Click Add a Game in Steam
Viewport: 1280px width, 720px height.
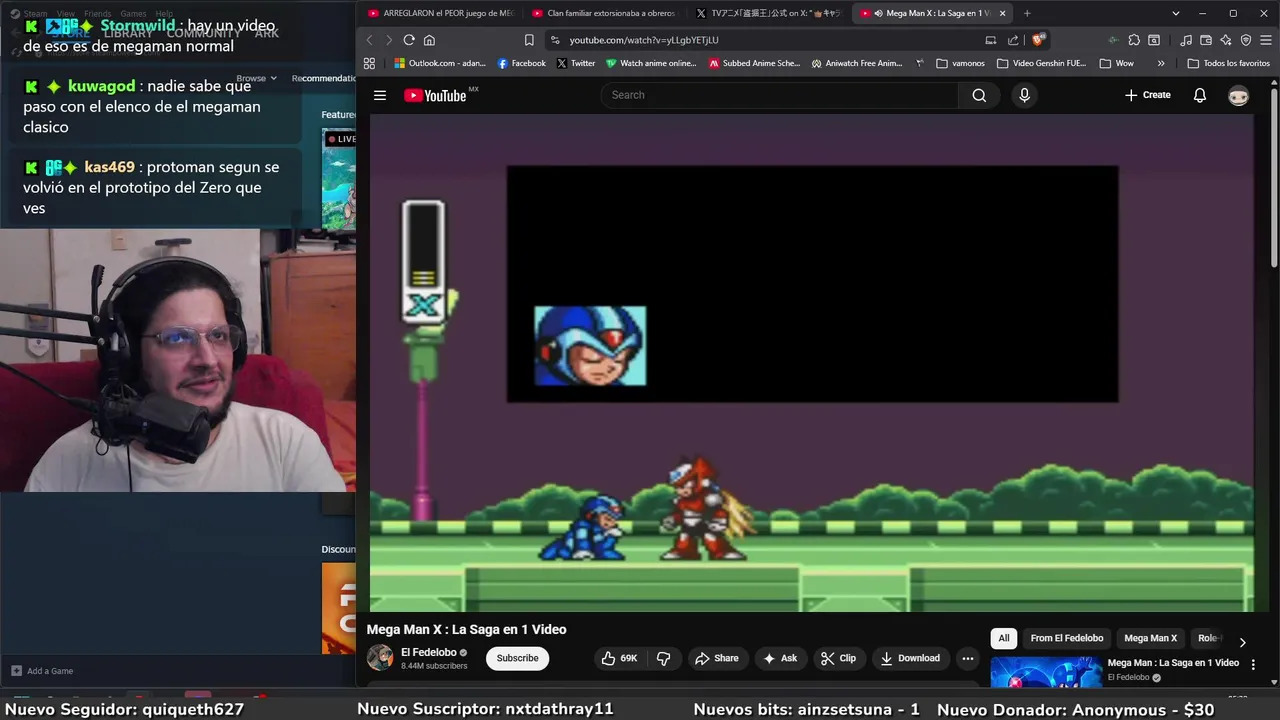[x=42, y=671]
